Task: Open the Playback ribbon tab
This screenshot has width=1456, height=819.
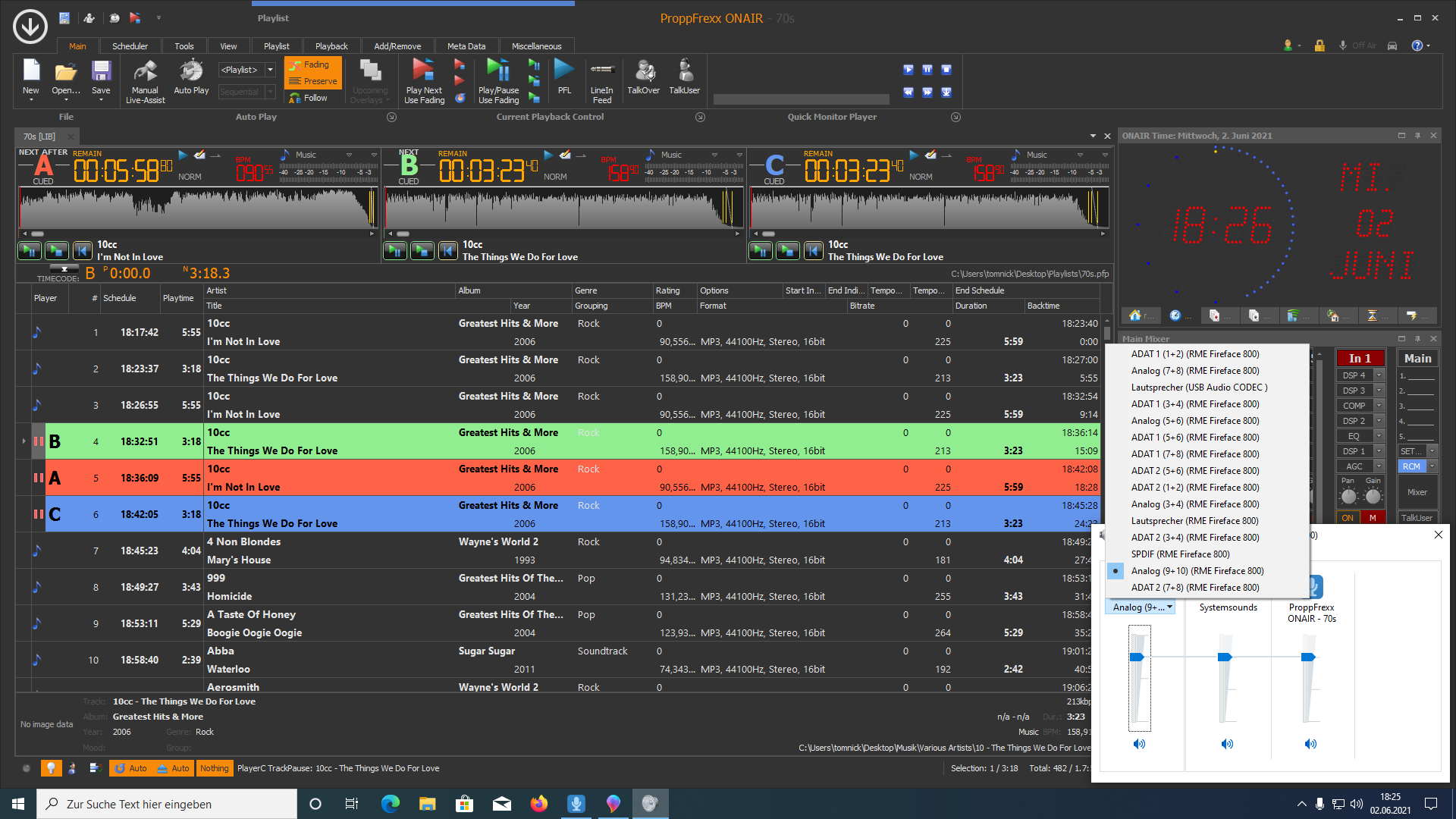Action: point(331,46)
